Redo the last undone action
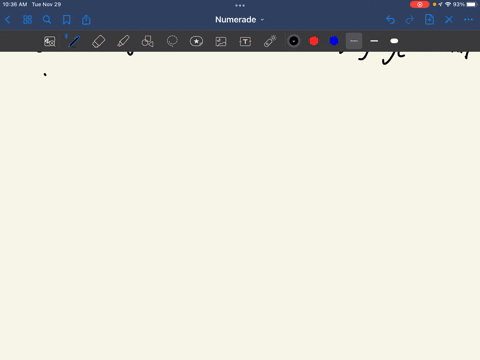This screenshot has width=480, height=360. pos(410,20)
